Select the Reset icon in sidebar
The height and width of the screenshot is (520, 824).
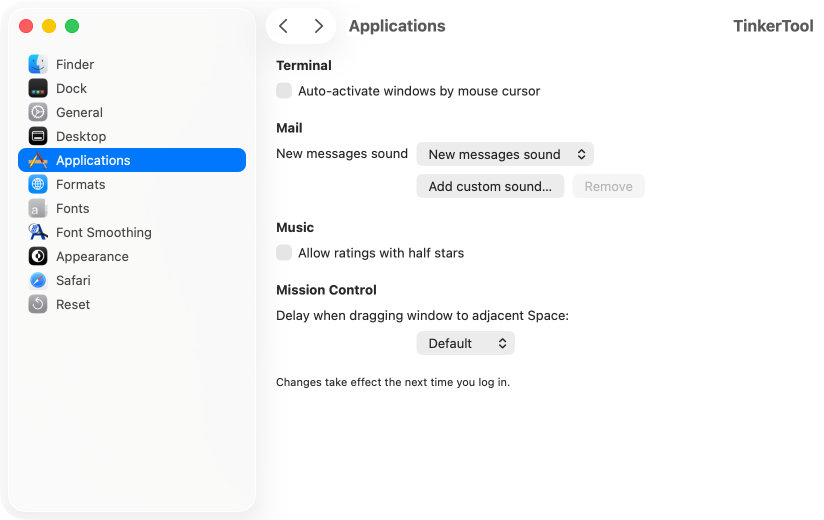(38, 304)
